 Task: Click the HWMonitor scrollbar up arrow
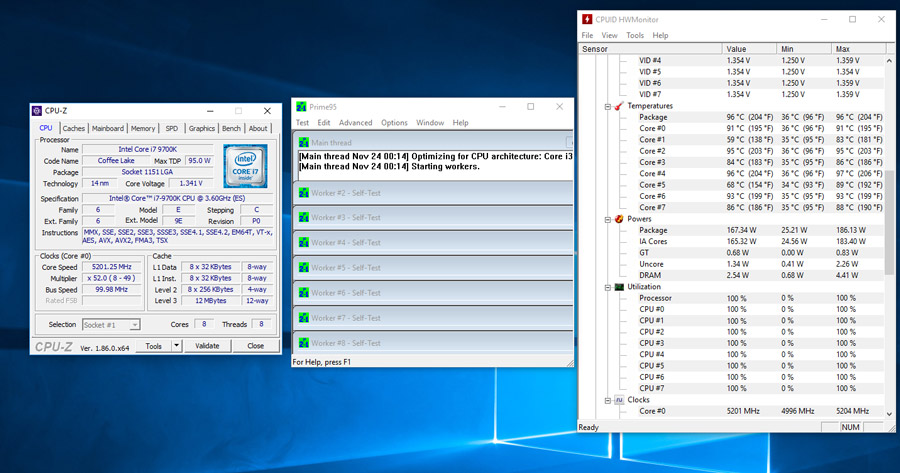[889, 60]
